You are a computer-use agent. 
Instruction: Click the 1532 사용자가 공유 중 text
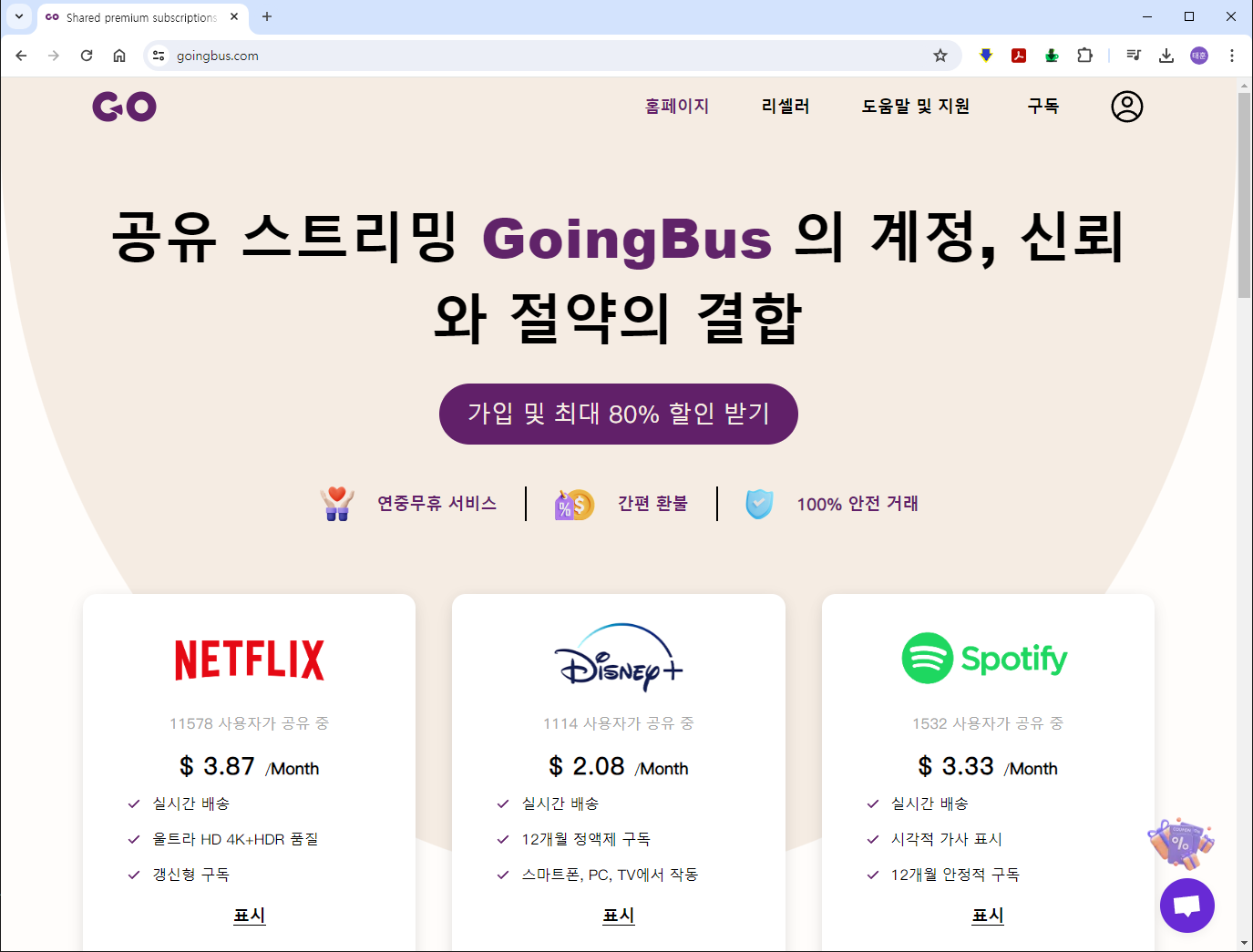[x=988, y=723]
